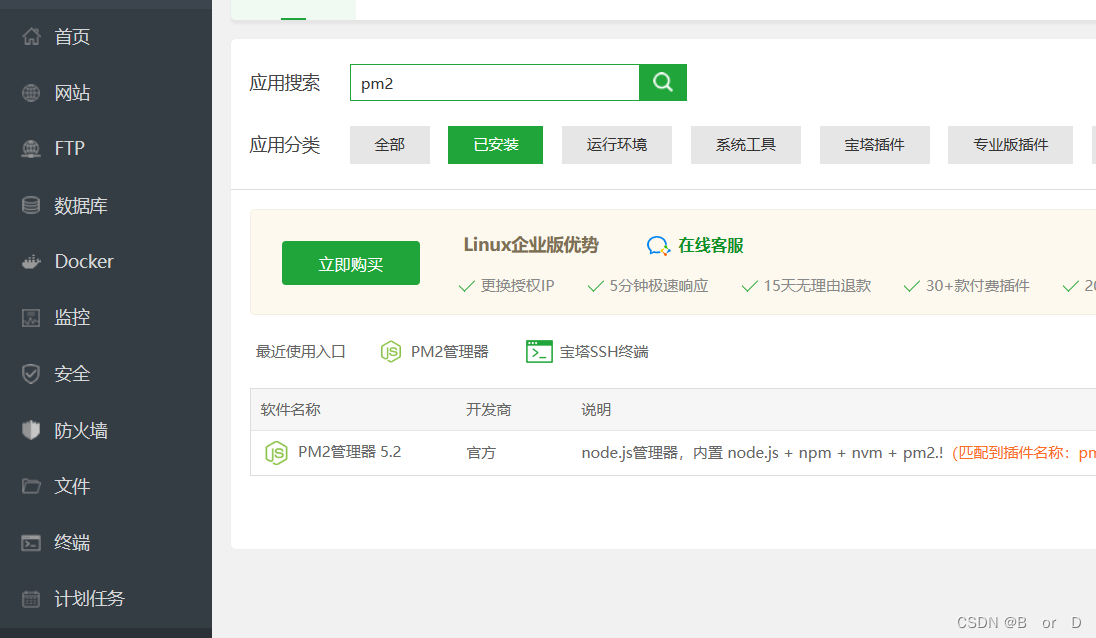Open the 在线客服 link
This screenshot has height=638, width=1096.
pos(710,246)
